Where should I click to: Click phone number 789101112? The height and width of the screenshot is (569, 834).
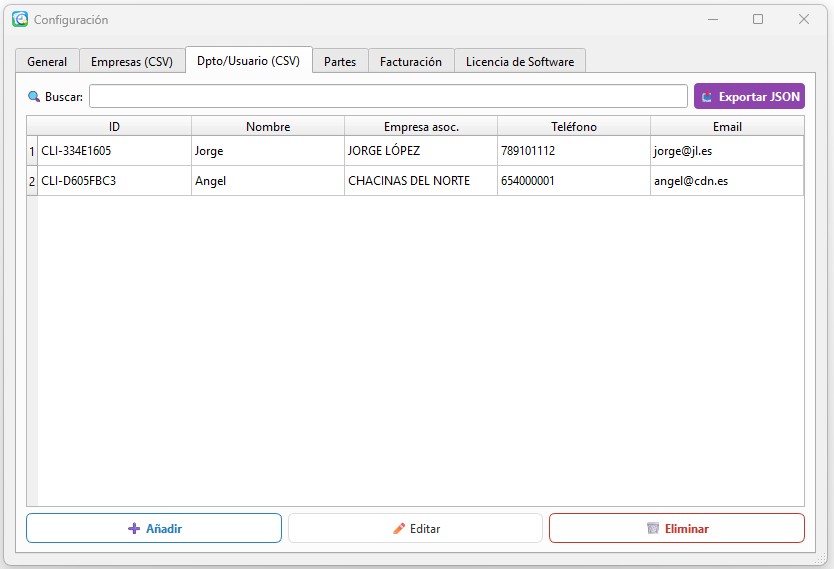click(x=574, y=151)
